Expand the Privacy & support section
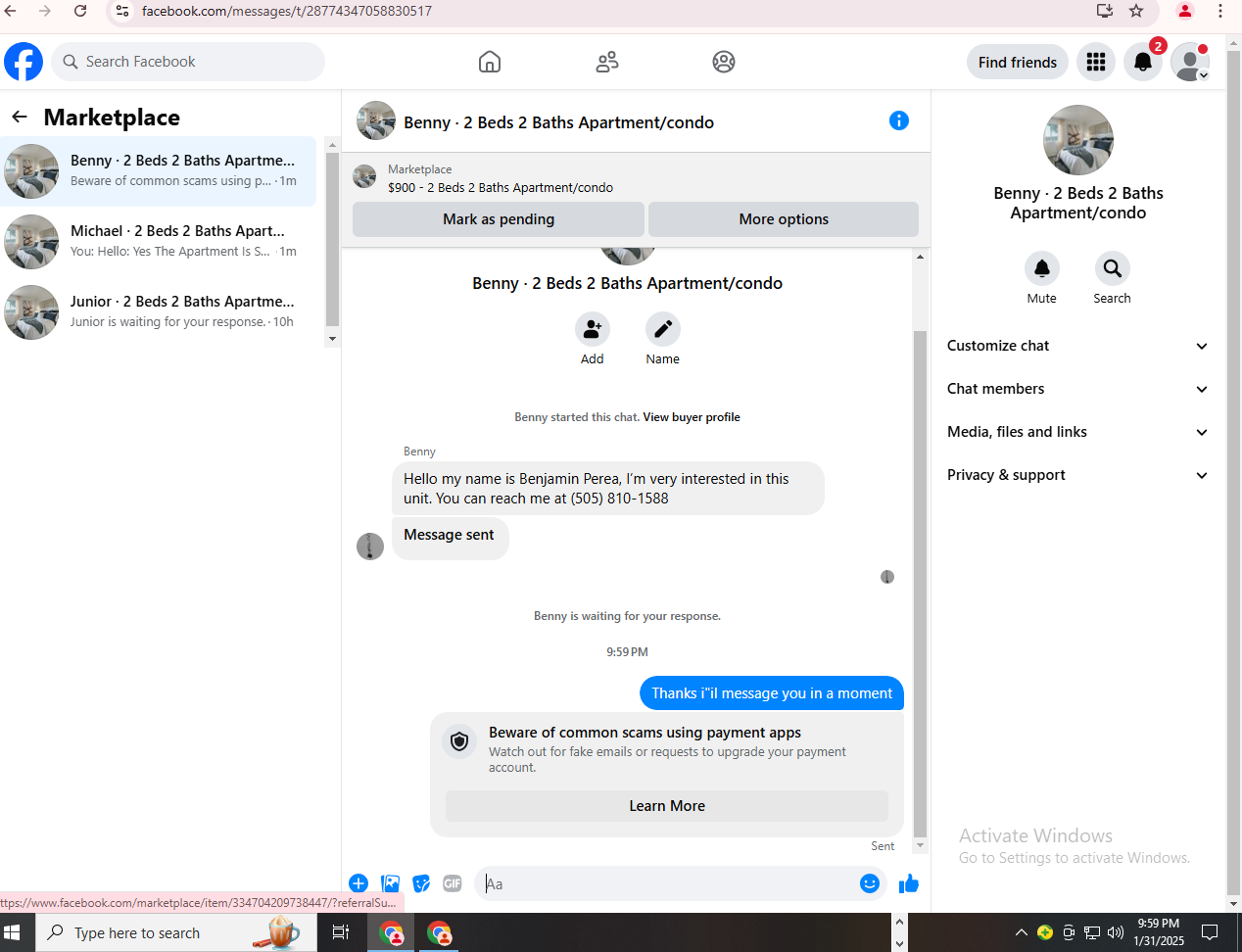This screenshot has width=1242, height=952. pos(1077,475)
